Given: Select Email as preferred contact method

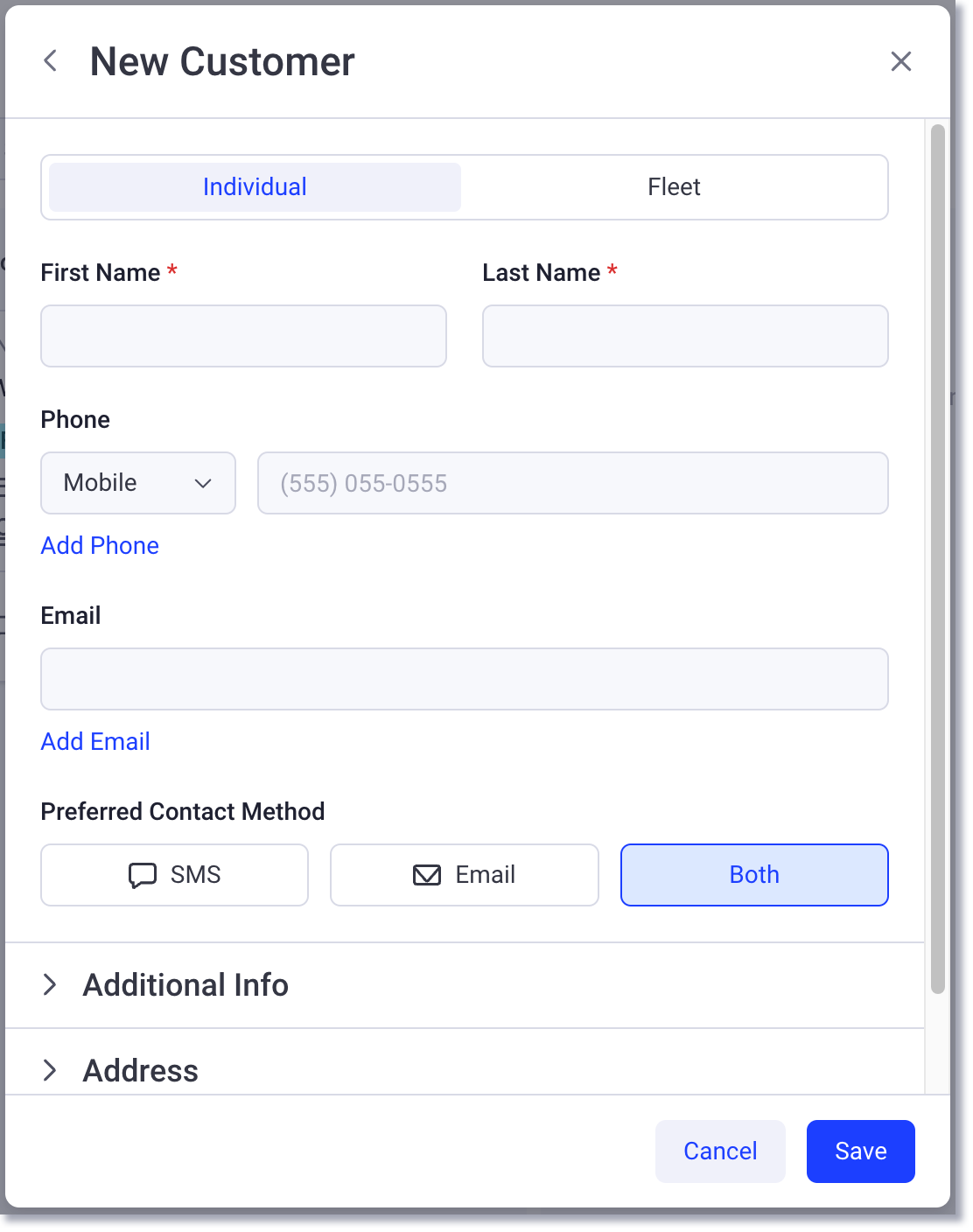Looking at the screenshot, I should coord(464,874).
